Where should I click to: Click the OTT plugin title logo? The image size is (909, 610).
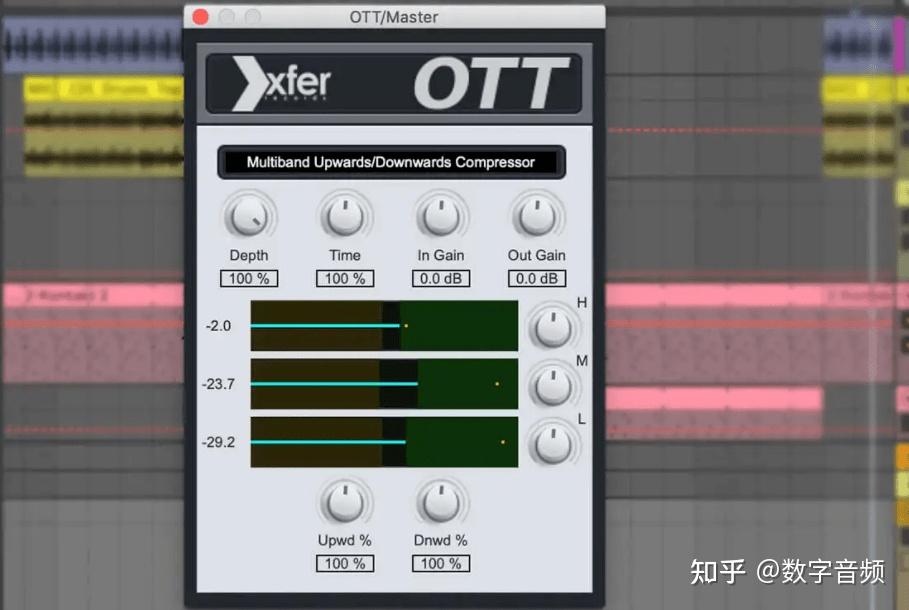(x=492, y=83)
